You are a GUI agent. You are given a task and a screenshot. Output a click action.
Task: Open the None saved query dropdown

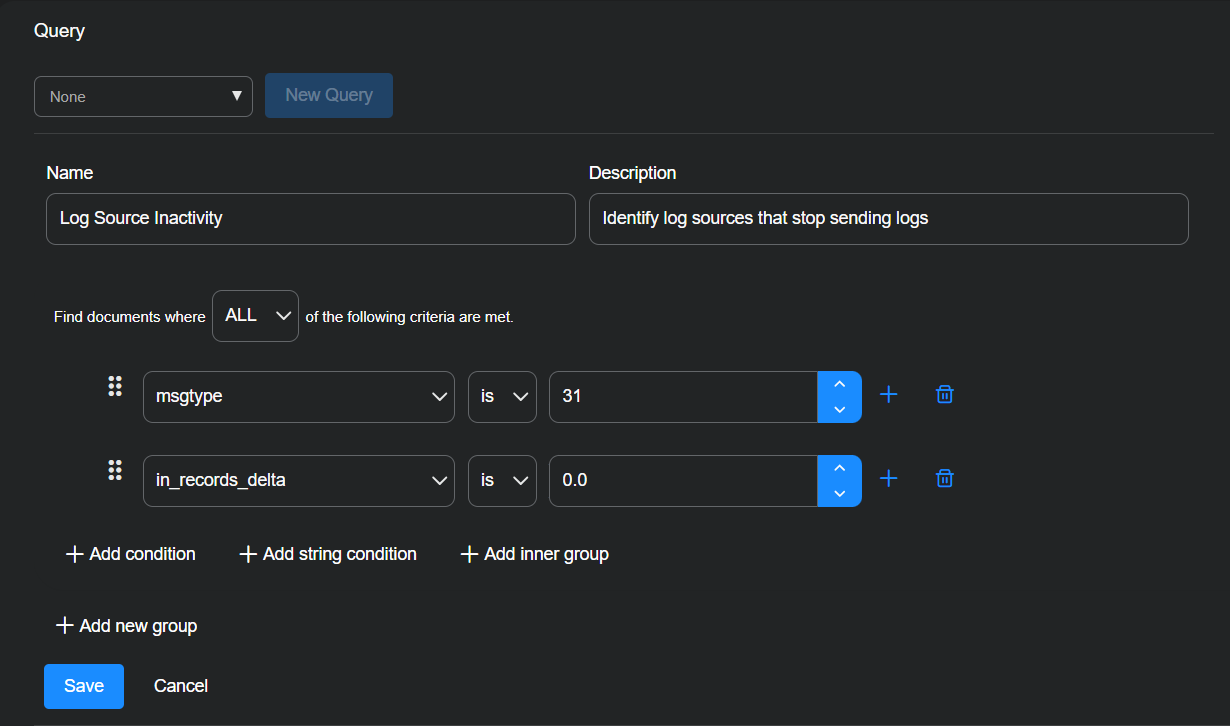[143, 96]
